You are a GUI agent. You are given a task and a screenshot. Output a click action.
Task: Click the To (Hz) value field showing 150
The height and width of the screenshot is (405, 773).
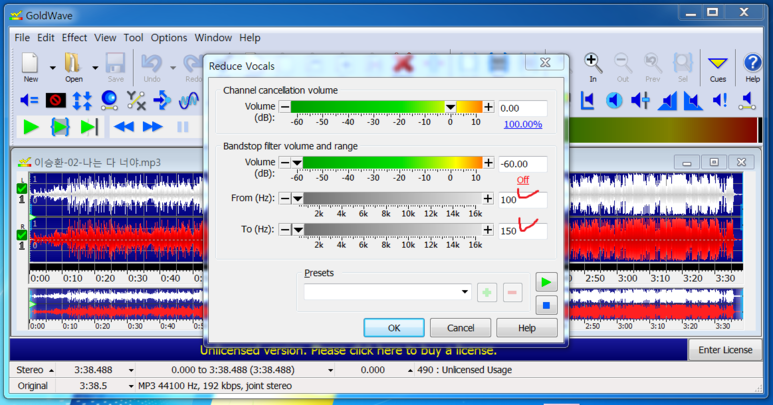pyautogui.click(x=523, y=231)
